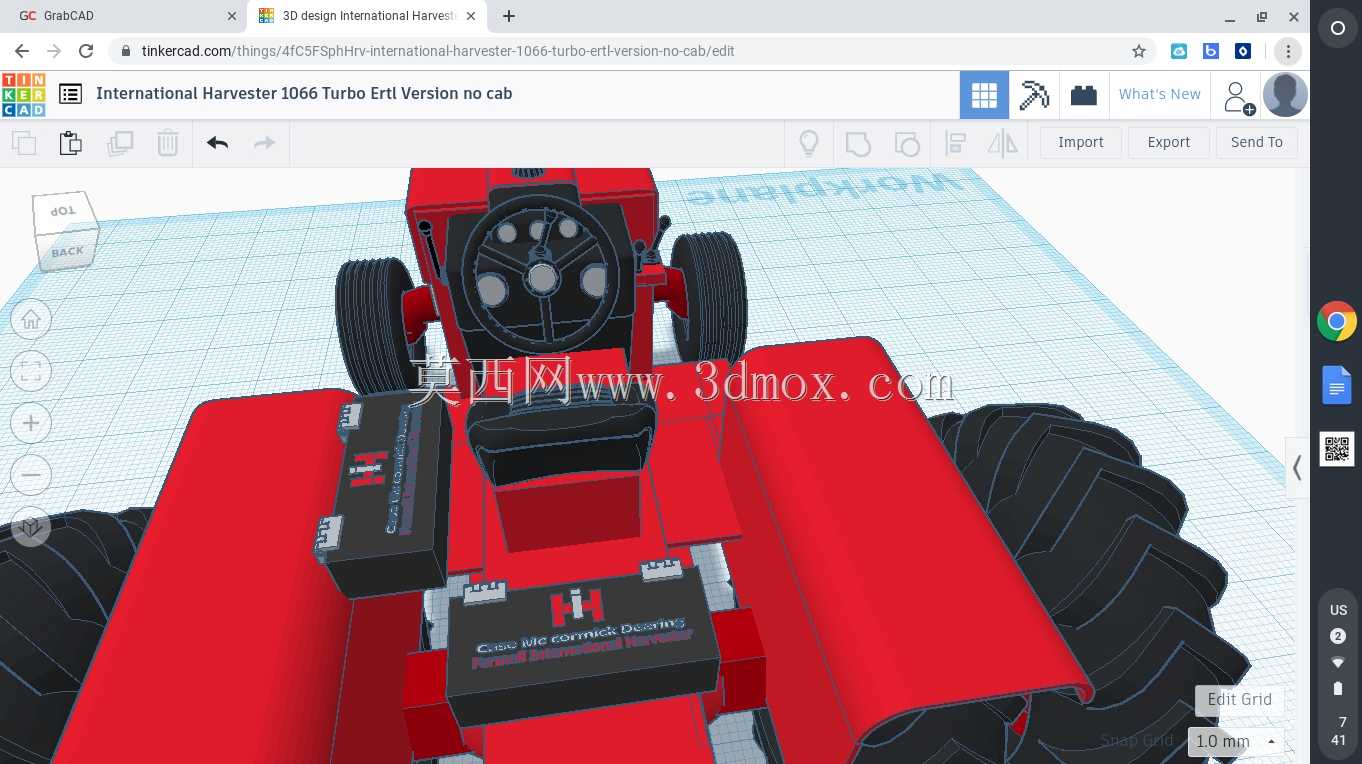This screenshot has width=1362, height=764.
Task: Click the design title text
Action: pos(304,94)
